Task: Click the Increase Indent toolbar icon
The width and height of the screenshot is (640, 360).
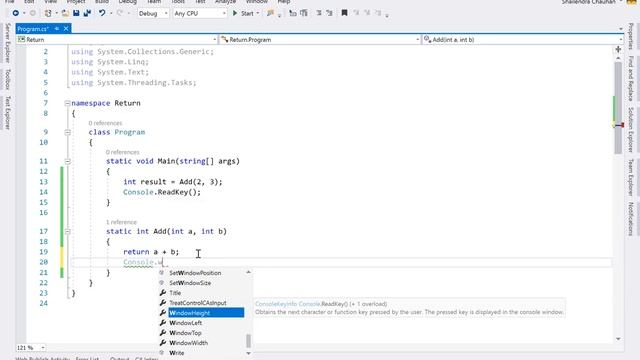Action: 304,13
